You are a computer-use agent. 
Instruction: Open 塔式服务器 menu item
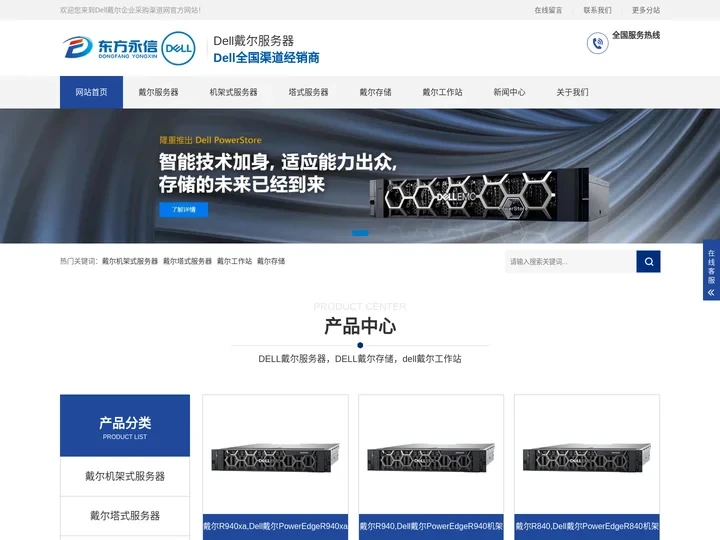coord(308,92)
